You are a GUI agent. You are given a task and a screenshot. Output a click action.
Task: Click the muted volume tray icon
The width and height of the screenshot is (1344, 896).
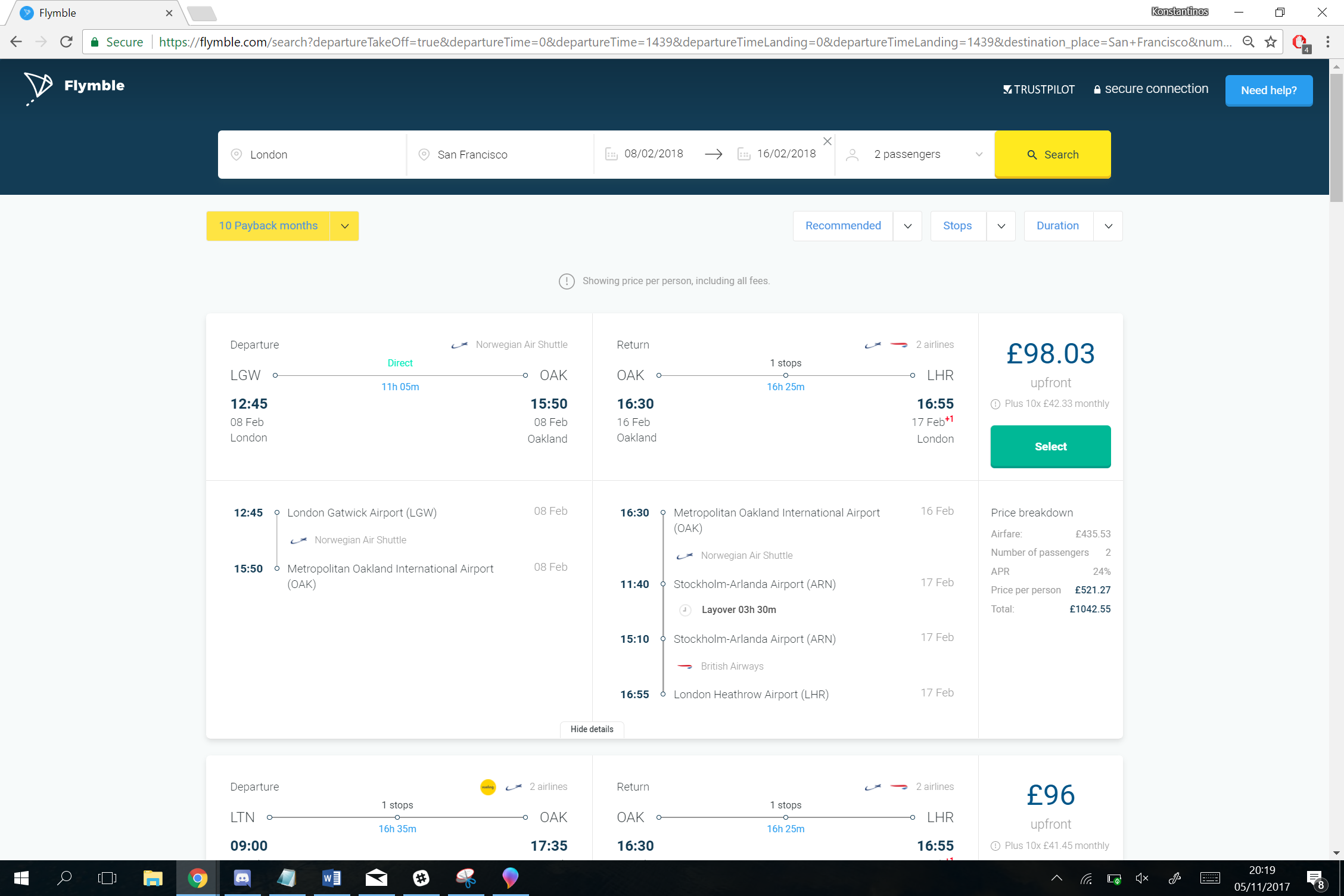pos(1142,878)
